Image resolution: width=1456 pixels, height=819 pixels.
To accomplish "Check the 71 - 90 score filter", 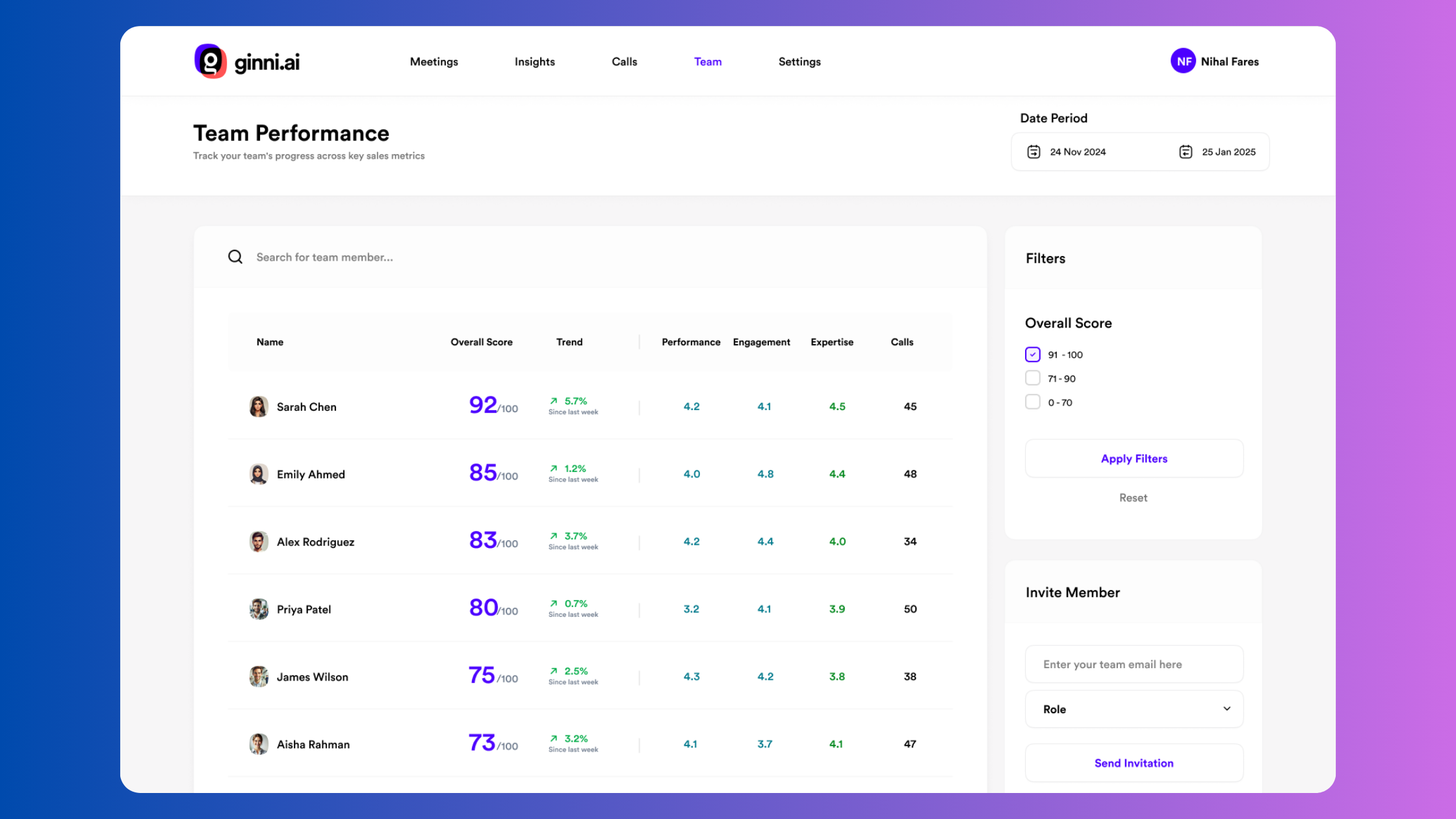I will click(x=1033, y=378).
